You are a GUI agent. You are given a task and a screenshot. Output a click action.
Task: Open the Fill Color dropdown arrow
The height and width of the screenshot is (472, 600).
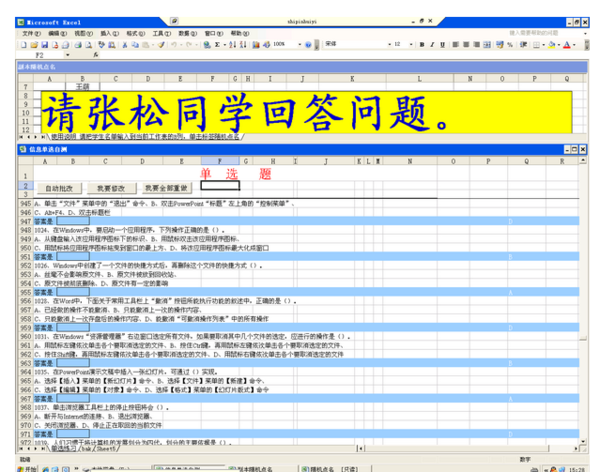click(x=559, y=45)
